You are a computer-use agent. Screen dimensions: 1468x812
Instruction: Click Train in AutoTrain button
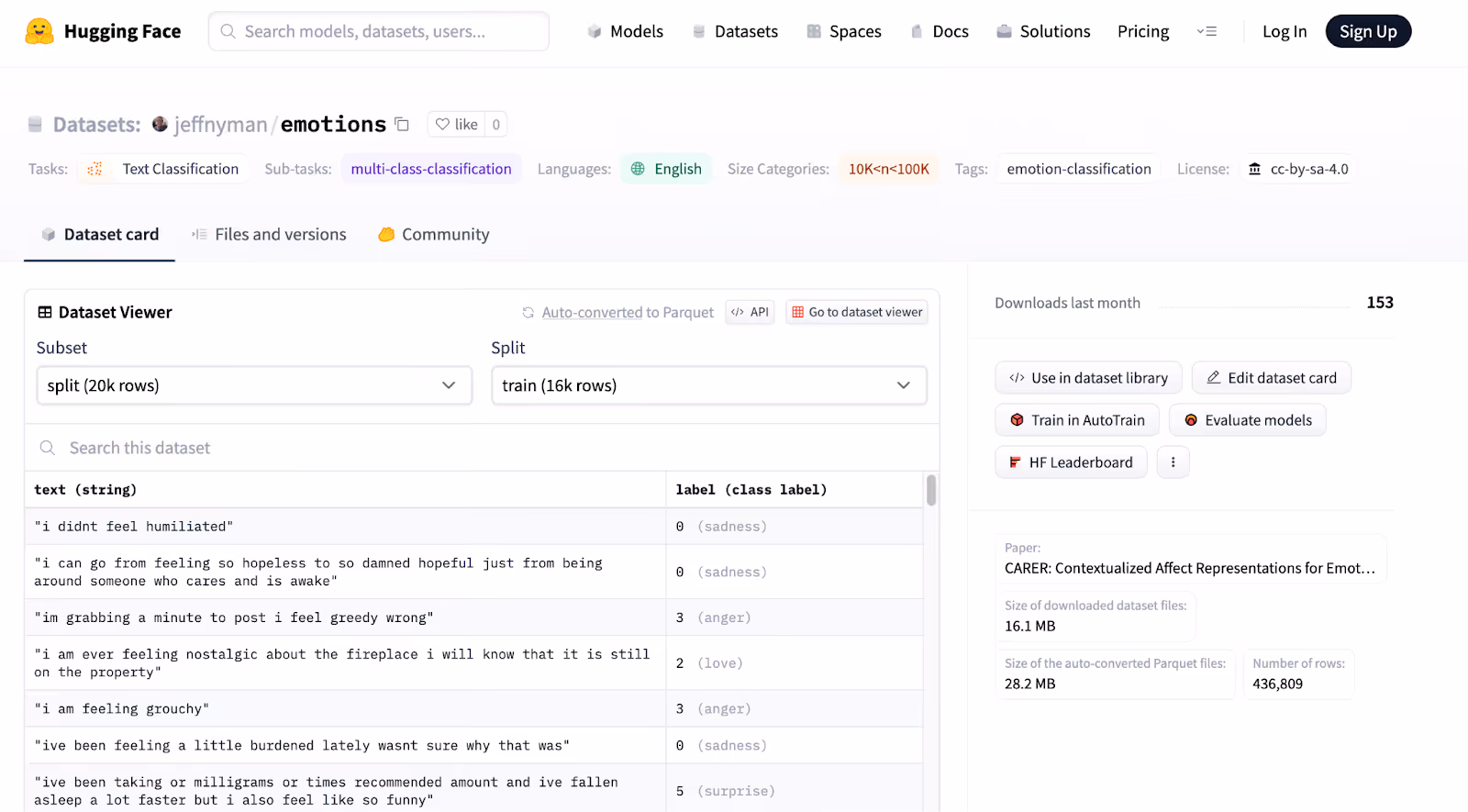coord(1077,420)
